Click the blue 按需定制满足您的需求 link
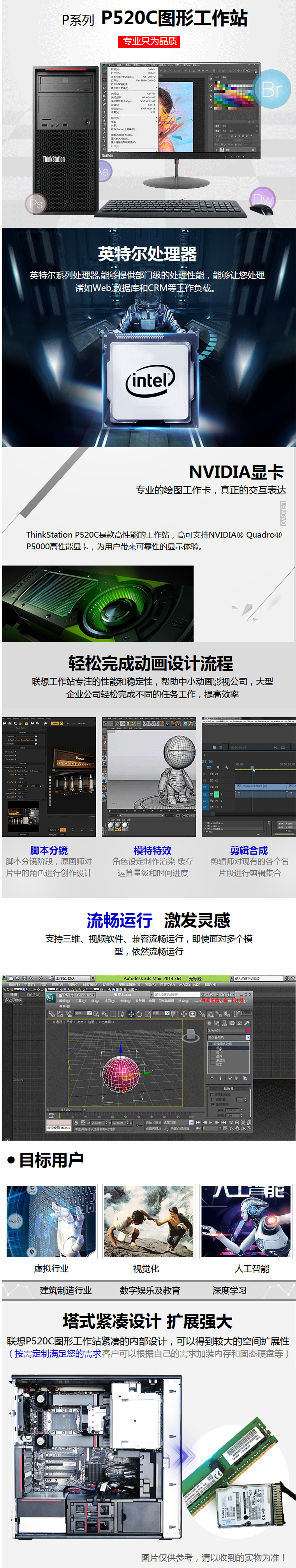Viewport: 296px width, 1568px height. (x=58, y=1353)
